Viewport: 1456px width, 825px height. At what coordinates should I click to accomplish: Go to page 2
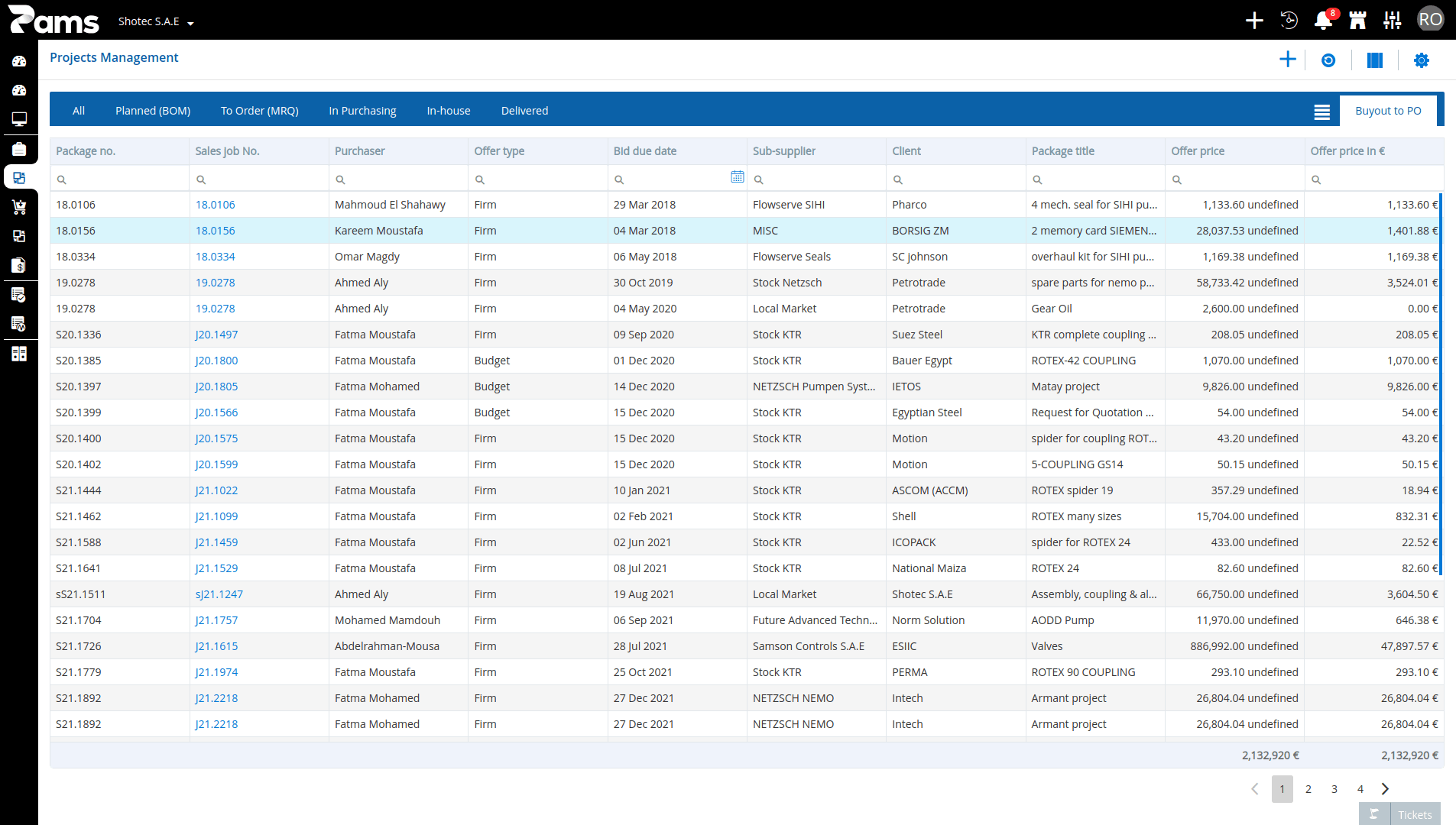(1308, 789)
